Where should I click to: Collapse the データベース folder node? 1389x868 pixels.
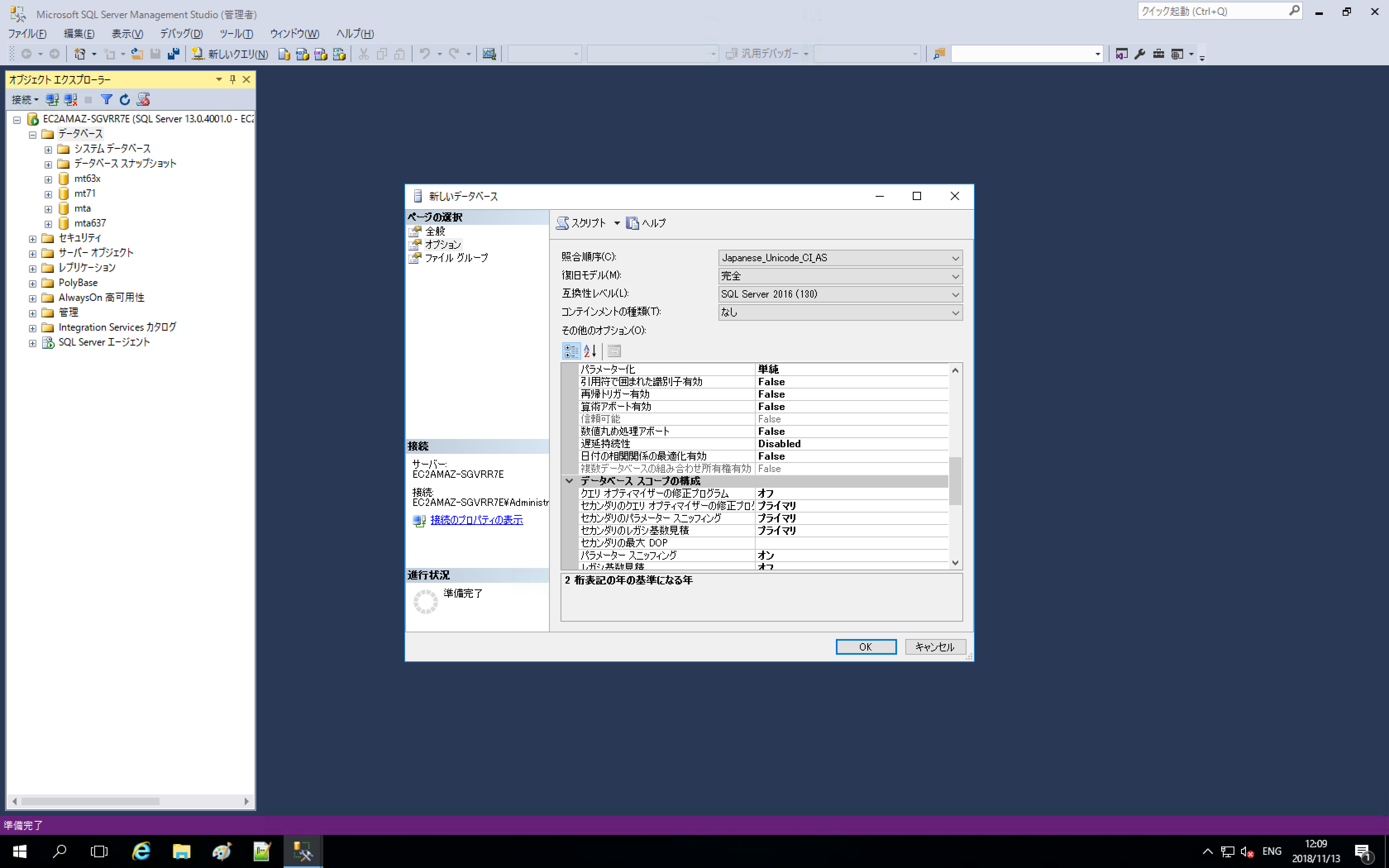[x=33, y=134]
